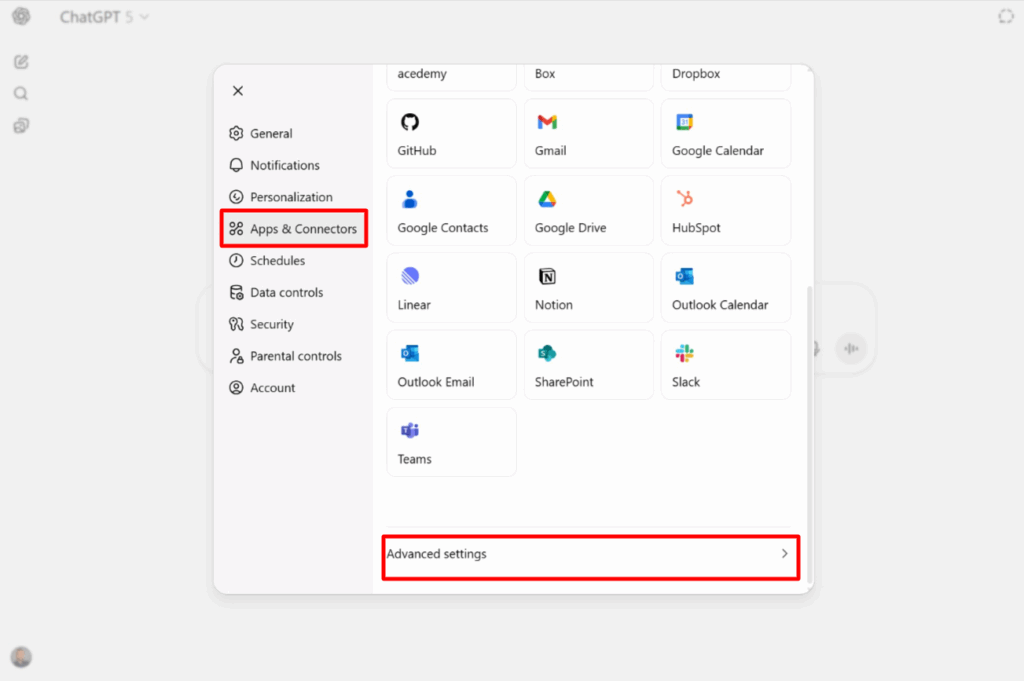The width and height of the screenshot is (1024, 681).
Task: Select the Notion connector icon
Action: 547,276
